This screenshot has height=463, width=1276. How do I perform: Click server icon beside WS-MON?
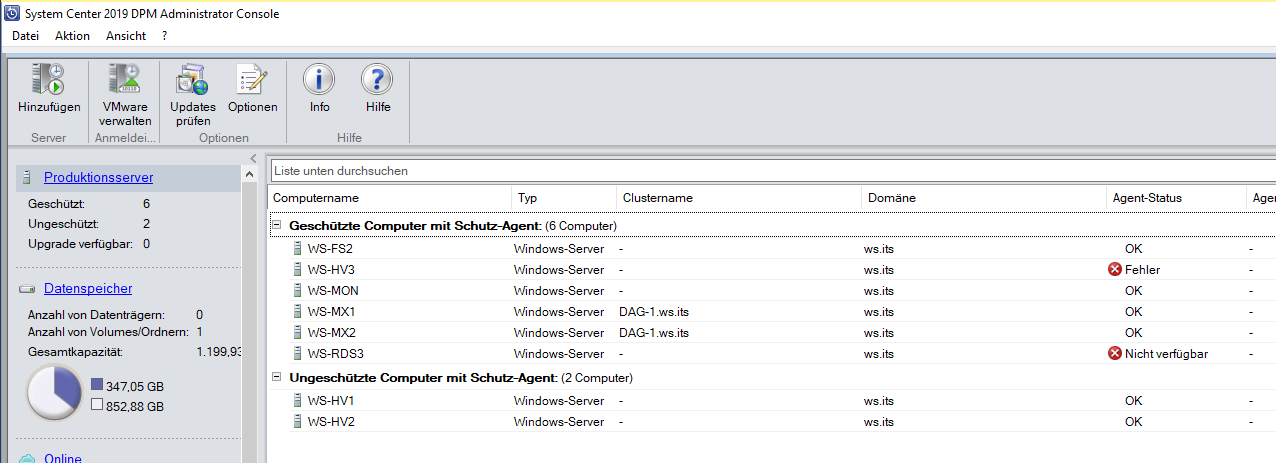296,291
